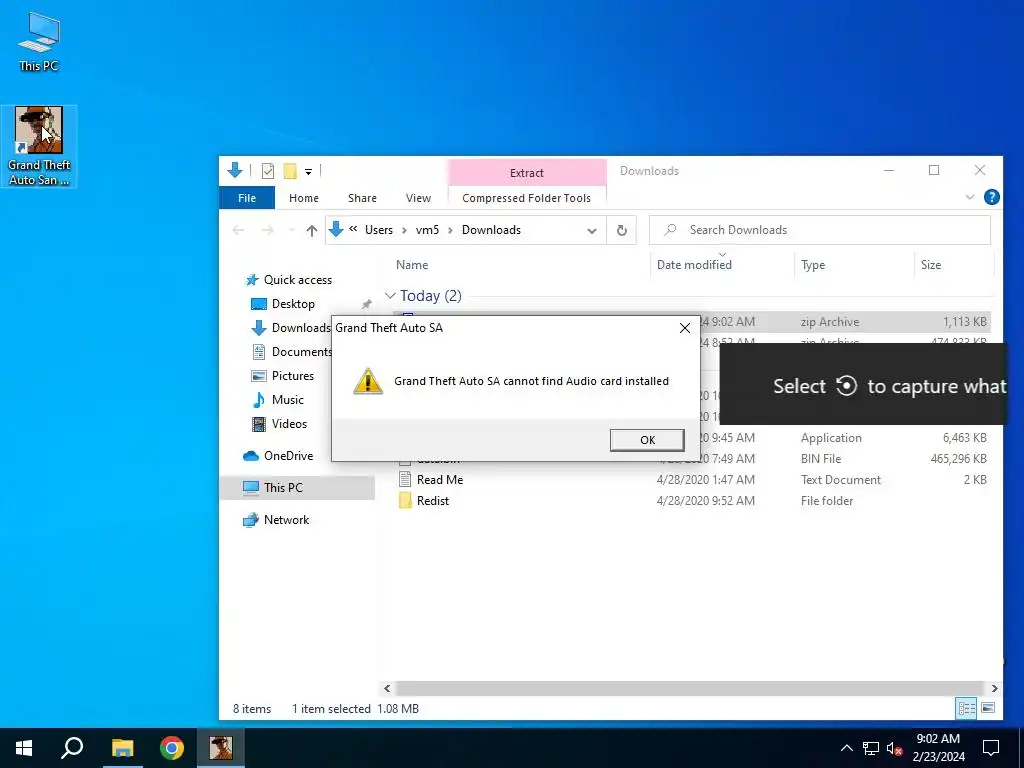Viewport: 1024px width, 768px height.
Task: Click the Select to capture notification
Action: point(863,385)
